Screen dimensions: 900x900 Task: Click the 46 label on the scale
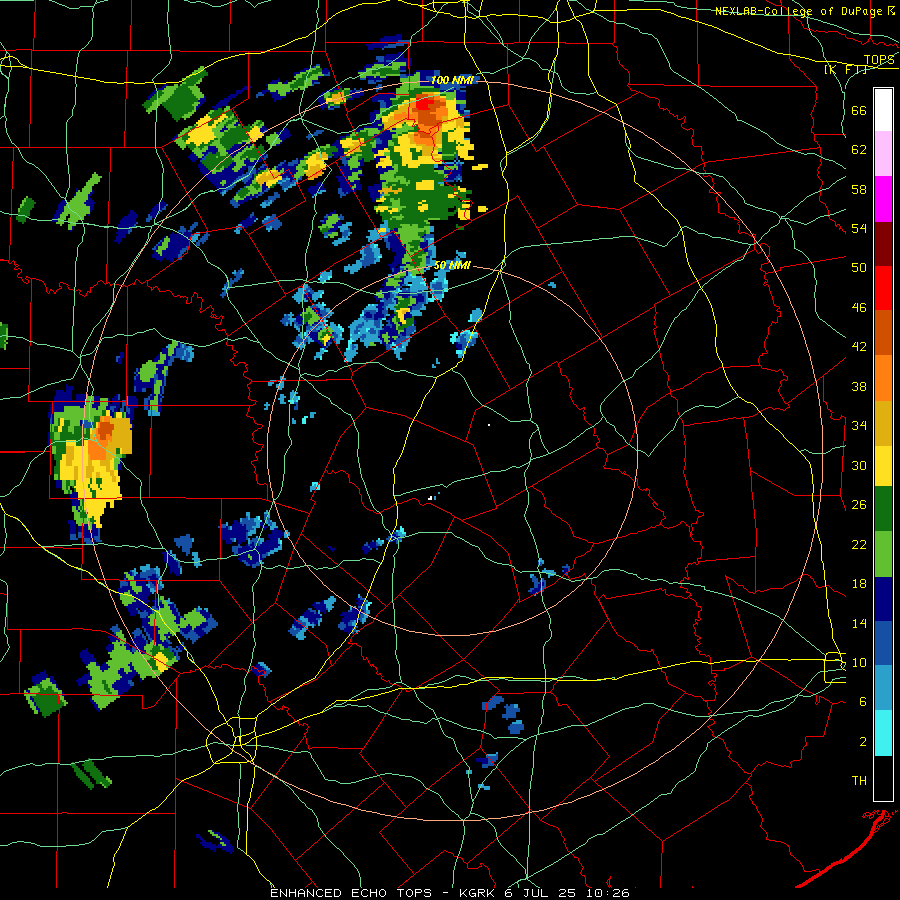click(x=859, y=308)
